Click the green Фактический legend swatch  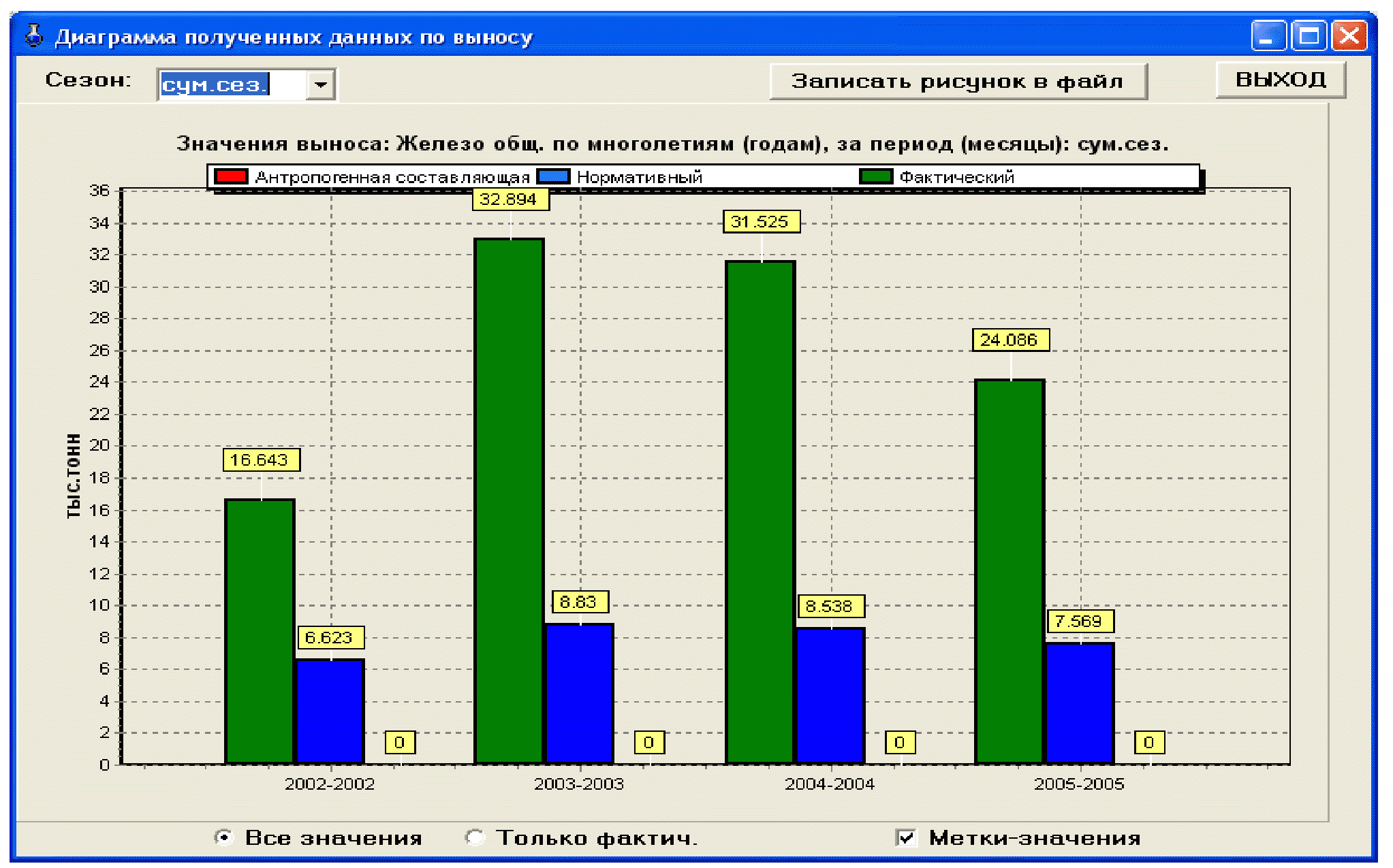click(x=876, y=176)
